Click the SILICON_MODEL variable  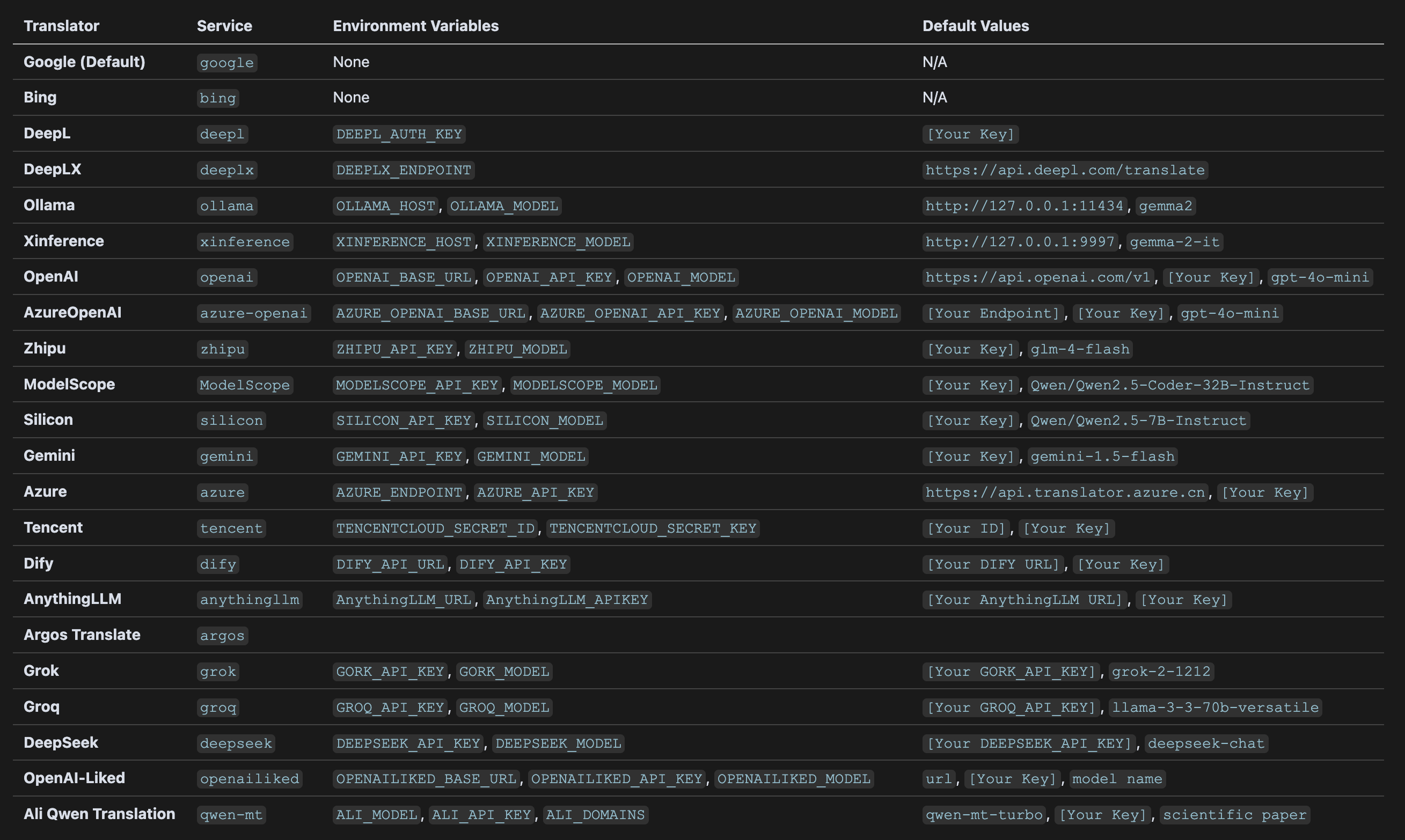click(x=545, y=421)
